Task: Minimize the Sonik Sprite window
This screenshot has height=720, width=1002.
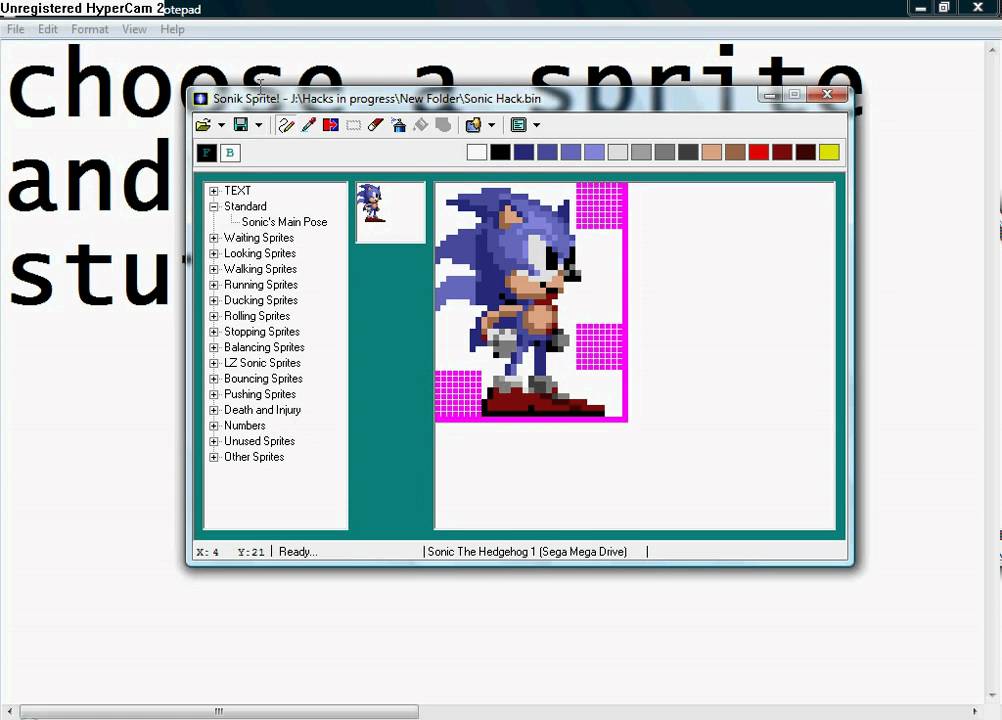Action: [770, 95]
